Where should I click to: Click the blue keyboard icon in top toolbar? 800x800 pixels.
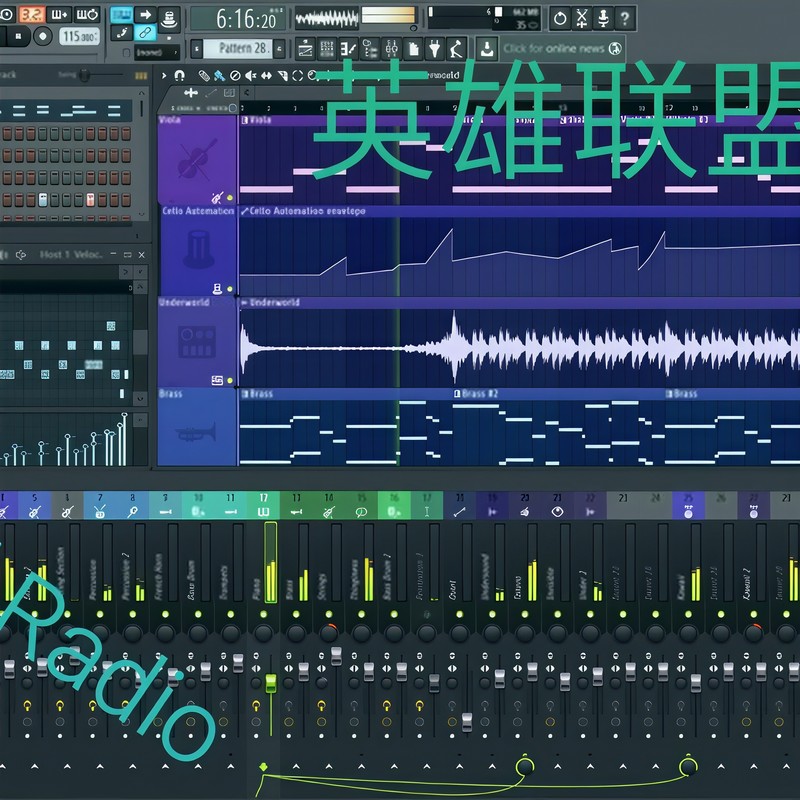tap(121, 14)
